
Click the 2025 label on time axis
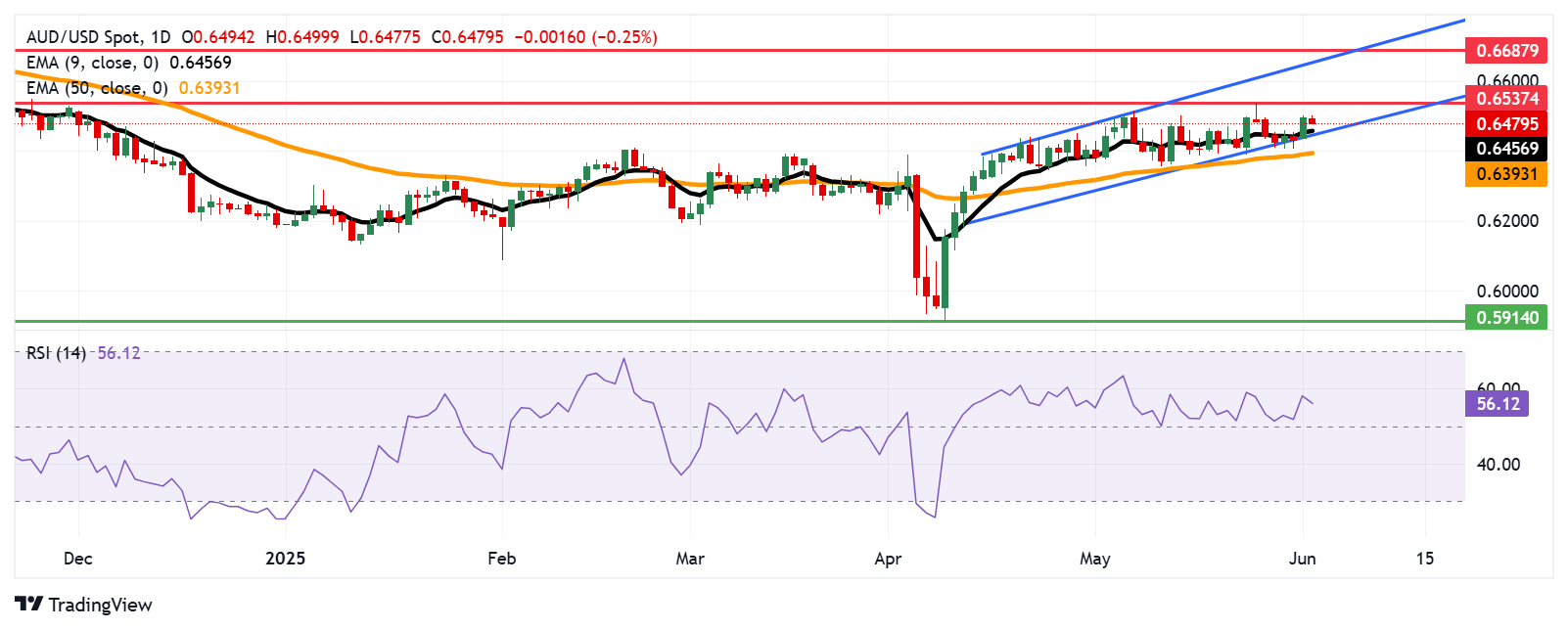[x=285, y=559]
